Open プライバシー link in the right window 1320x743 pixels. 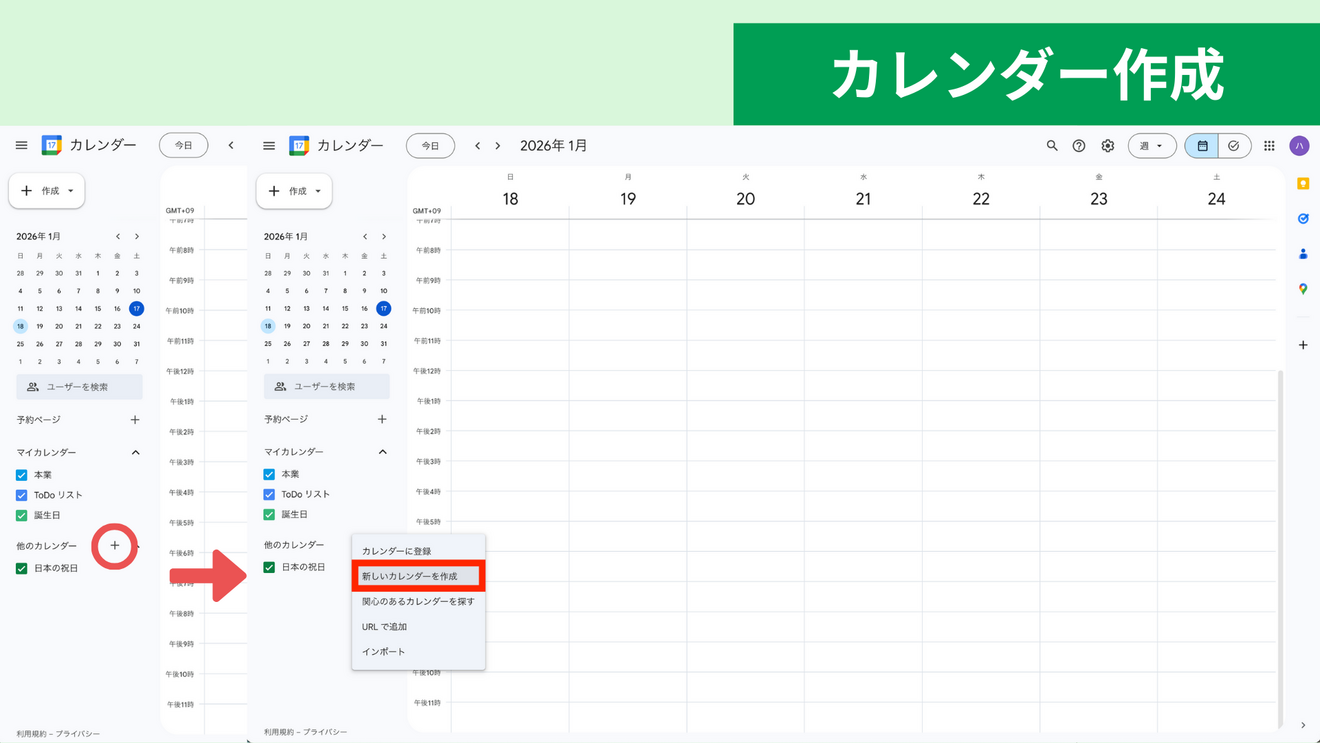[x=325, y=733]
